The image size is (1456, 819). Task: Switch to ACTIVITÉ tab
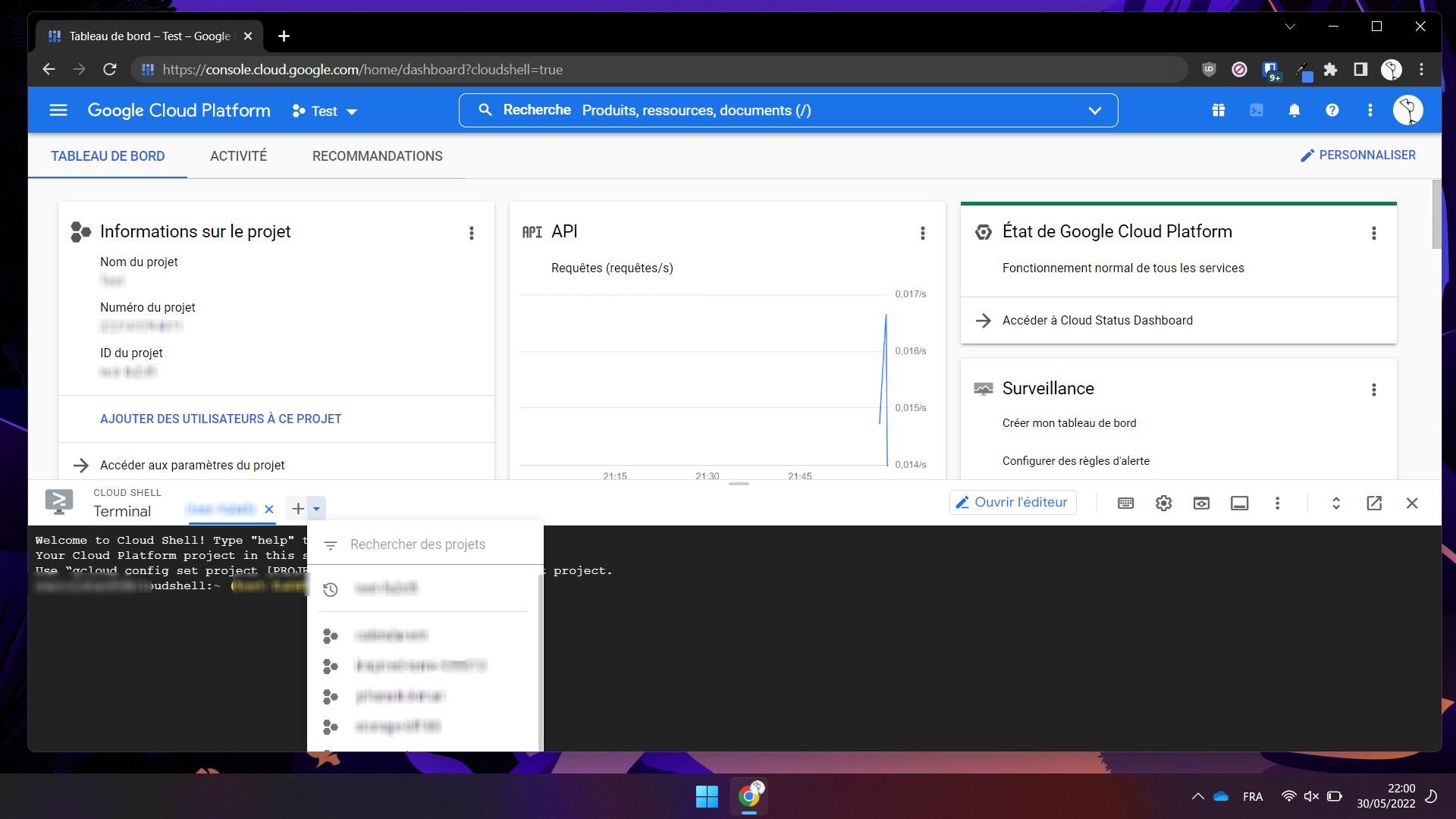tap(239, 156)
